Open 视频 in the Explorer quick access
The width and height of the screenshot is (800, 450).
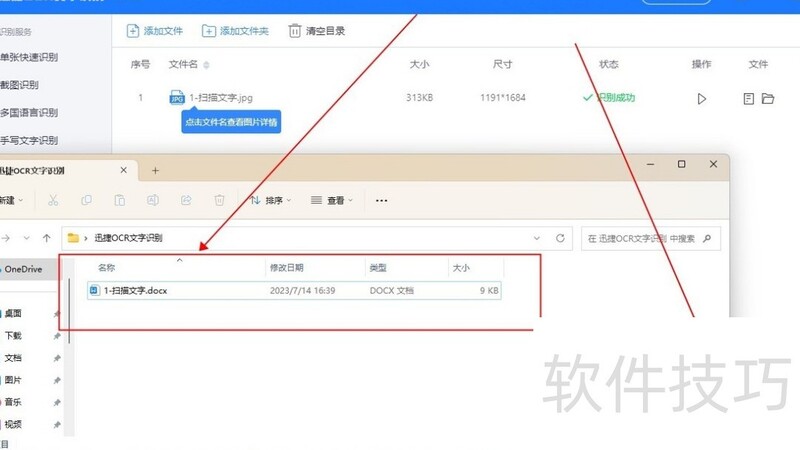(13, 424)
